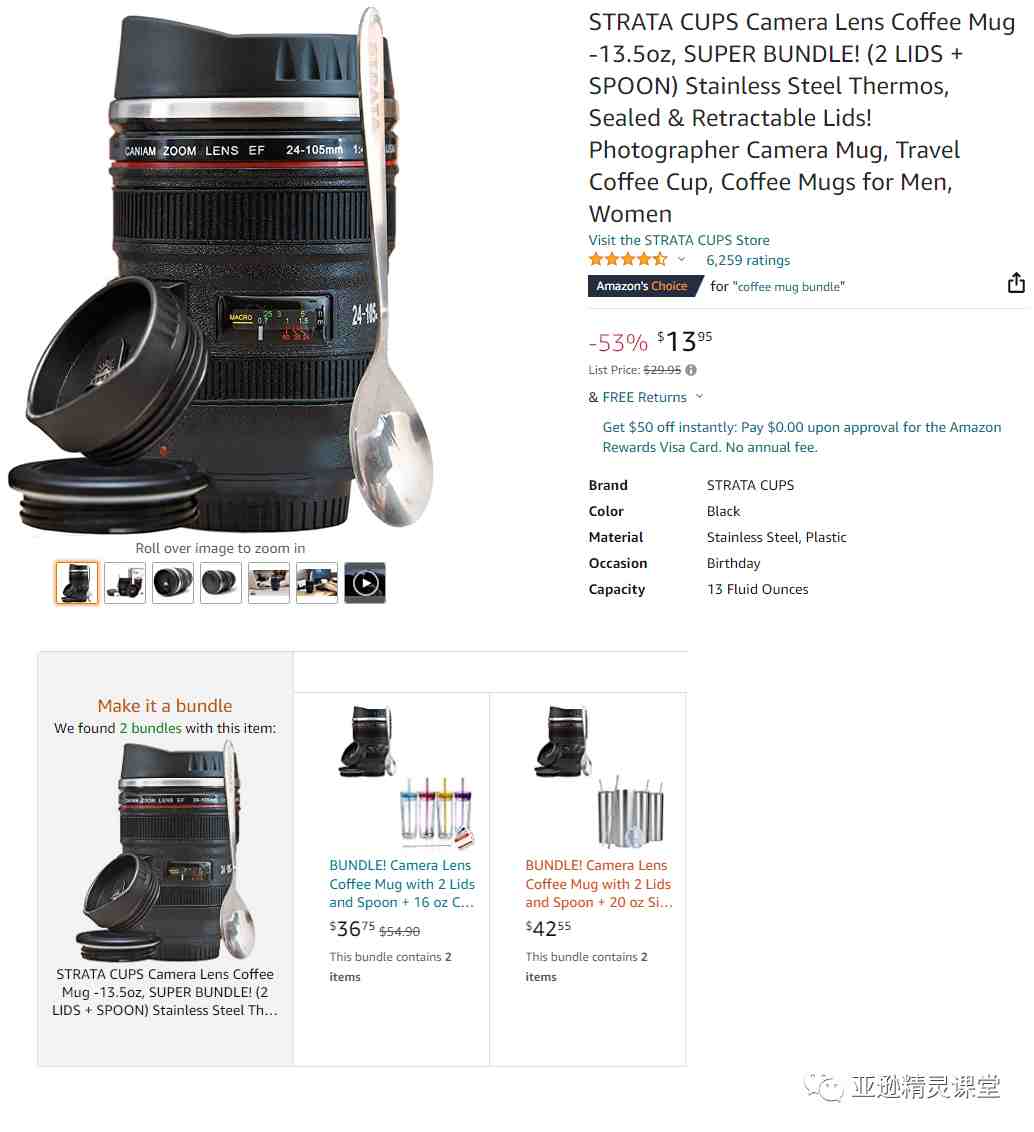
Task: Open the 16 oz bundle priced $36.75
Action: tap(401, 884)
